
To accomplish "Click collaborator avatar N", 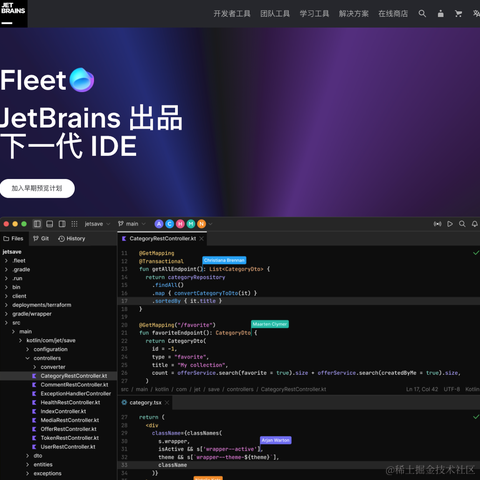I will pos(201,224).
